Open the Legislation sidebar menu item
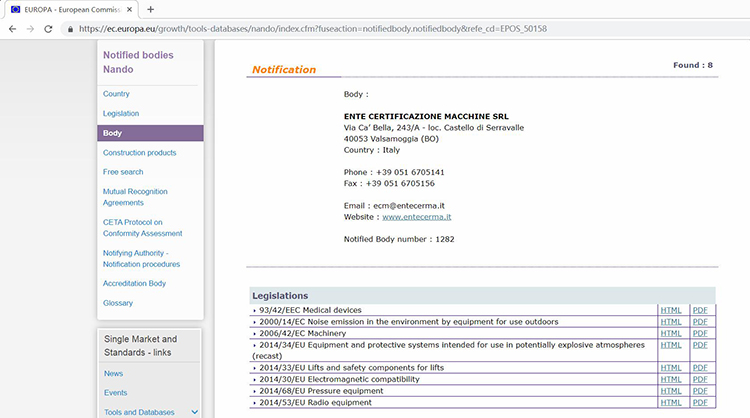This screenshot has width=750, height=418. coord(121,113)
